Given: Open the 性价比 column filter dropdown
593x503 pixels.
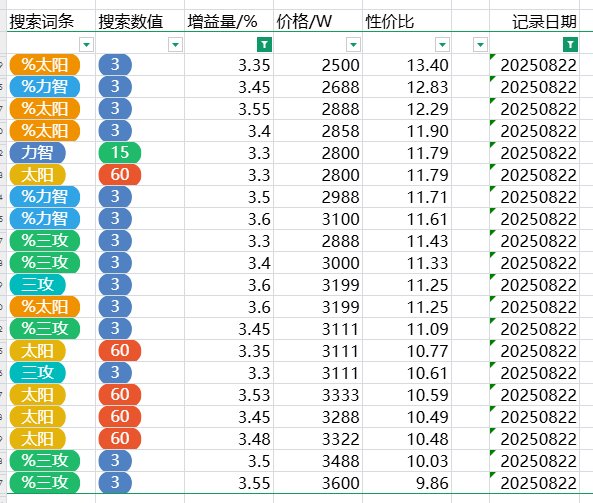Looking at the screenshot, I should (442, 45).
